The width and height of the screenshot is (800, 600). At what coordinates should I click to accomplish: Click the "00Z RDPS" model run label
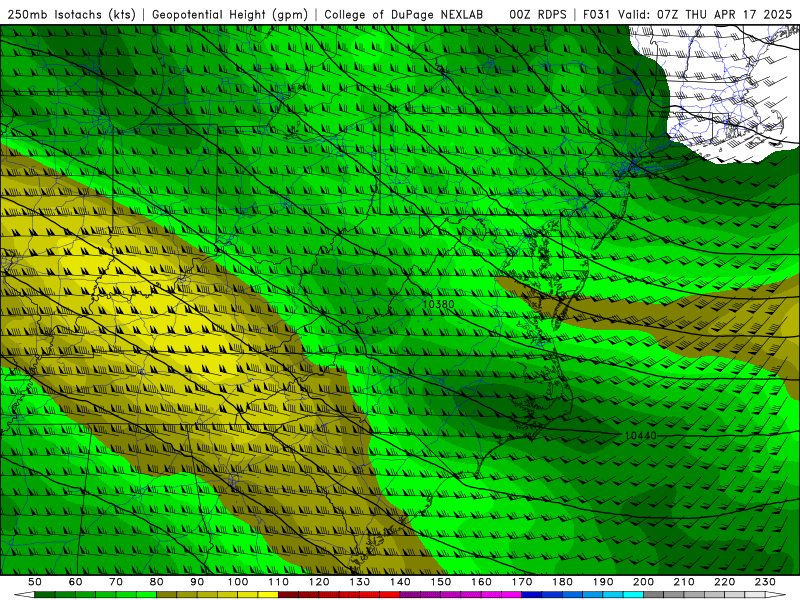538,15
